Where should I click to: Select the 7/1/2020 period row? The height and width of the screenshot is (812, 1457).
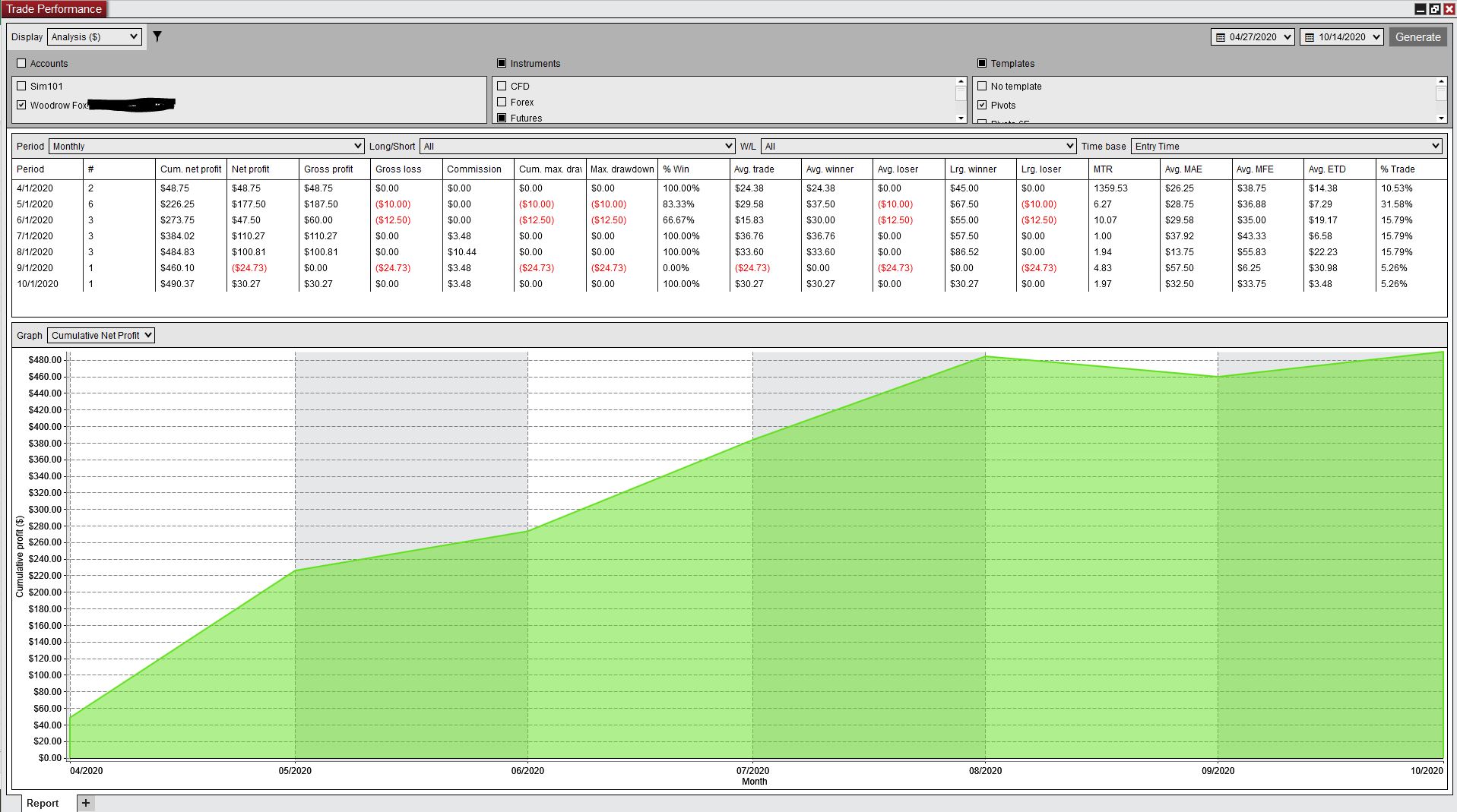[729, 235]
